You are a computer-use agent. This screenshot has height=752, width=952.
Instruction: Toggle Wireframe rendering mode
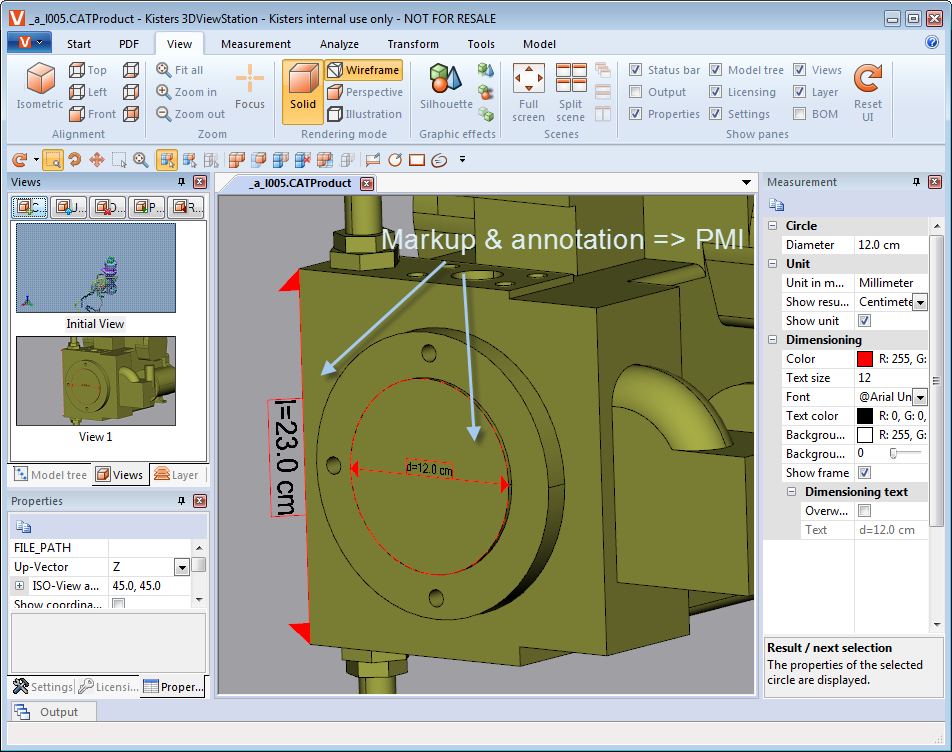point(364,70)
